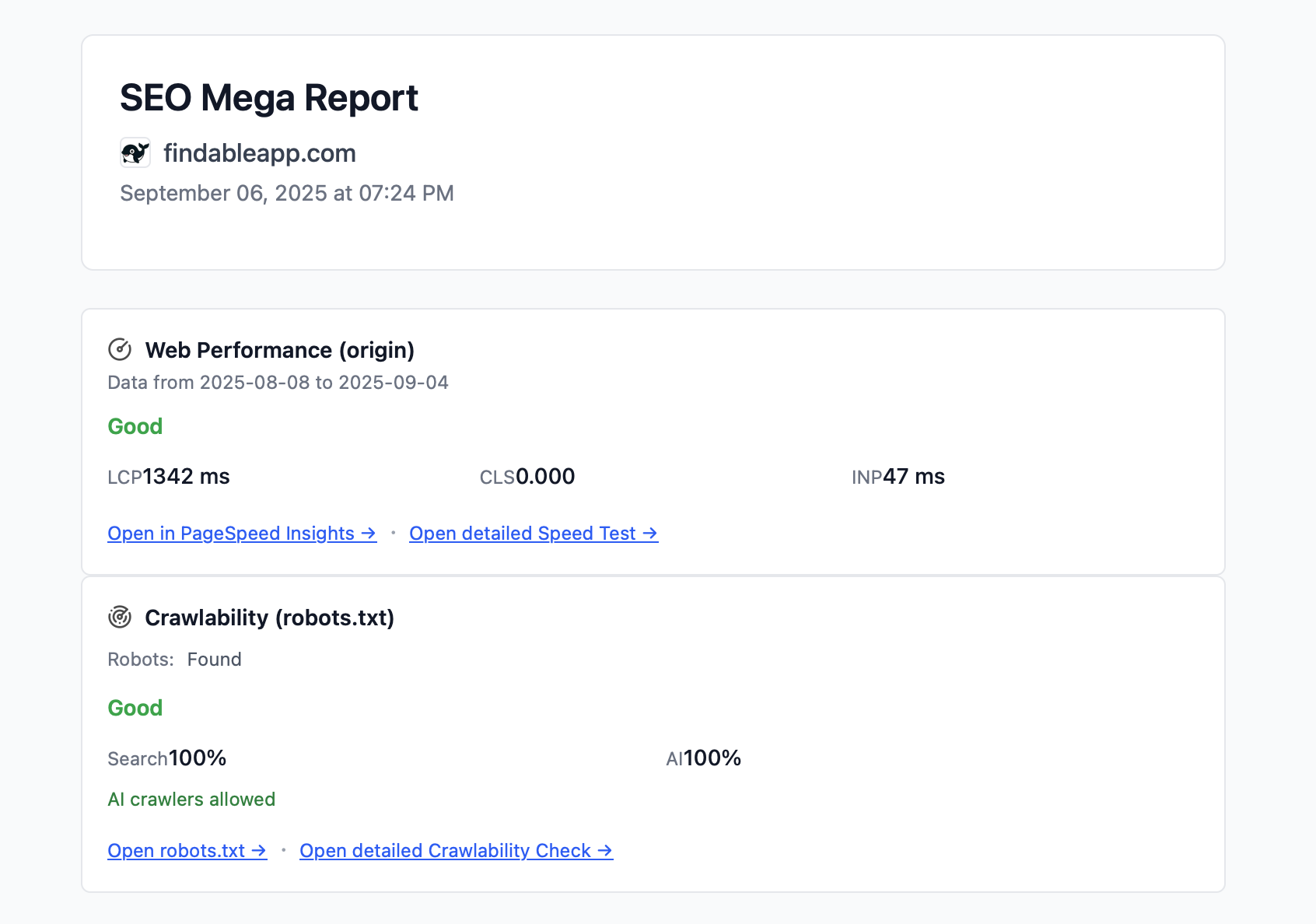Open detailed Crawlability Check link
The height and width of the screenshot is (924, 1316).
(x=456, y=851)
